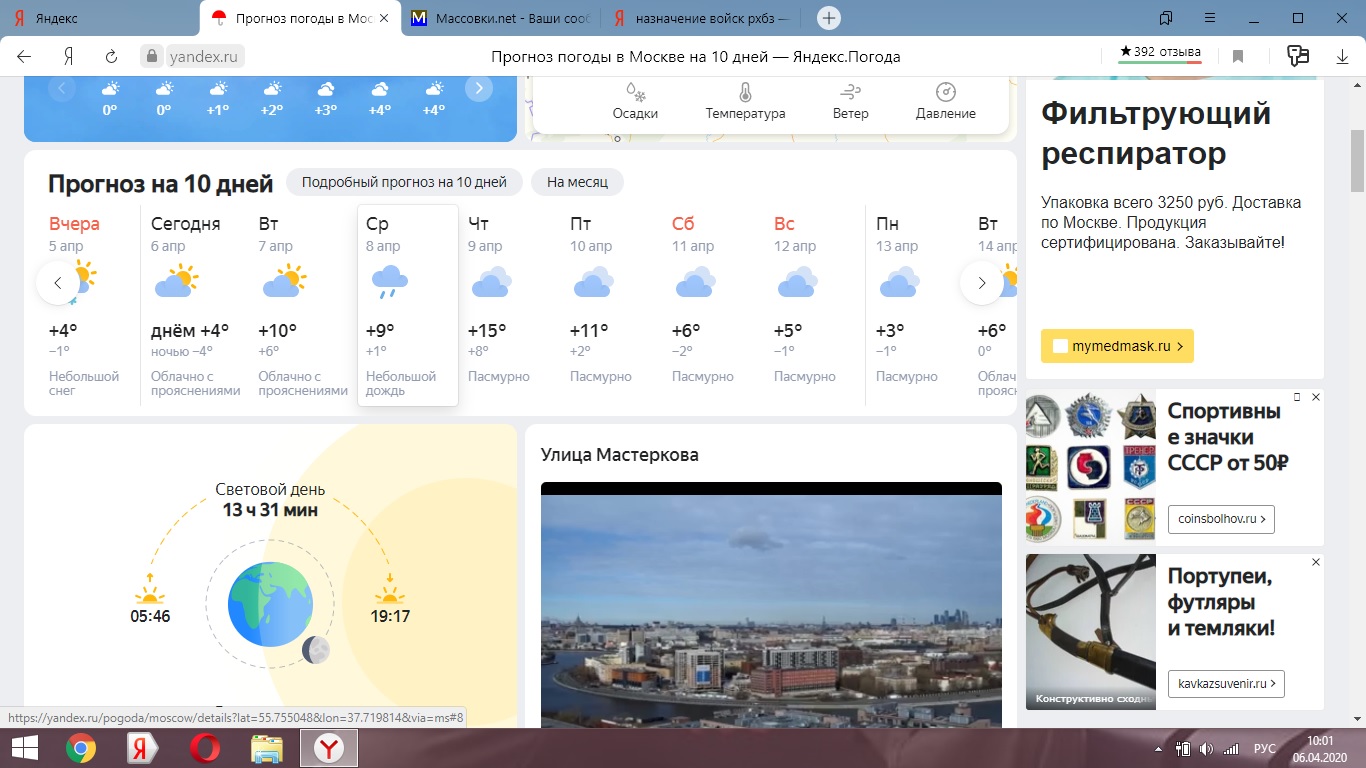Click the moon icon near the globe
Screen dimensions: 1366x768
[316, 650]
